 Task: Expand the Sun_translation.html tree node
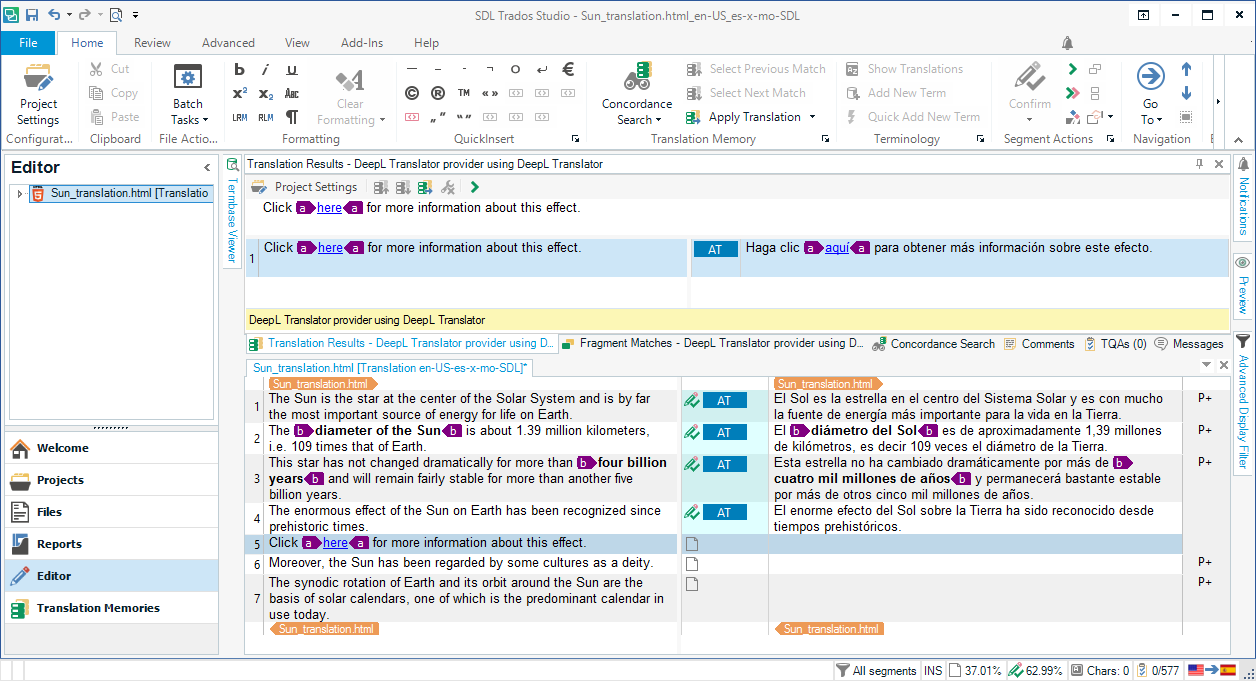[19, 193]
